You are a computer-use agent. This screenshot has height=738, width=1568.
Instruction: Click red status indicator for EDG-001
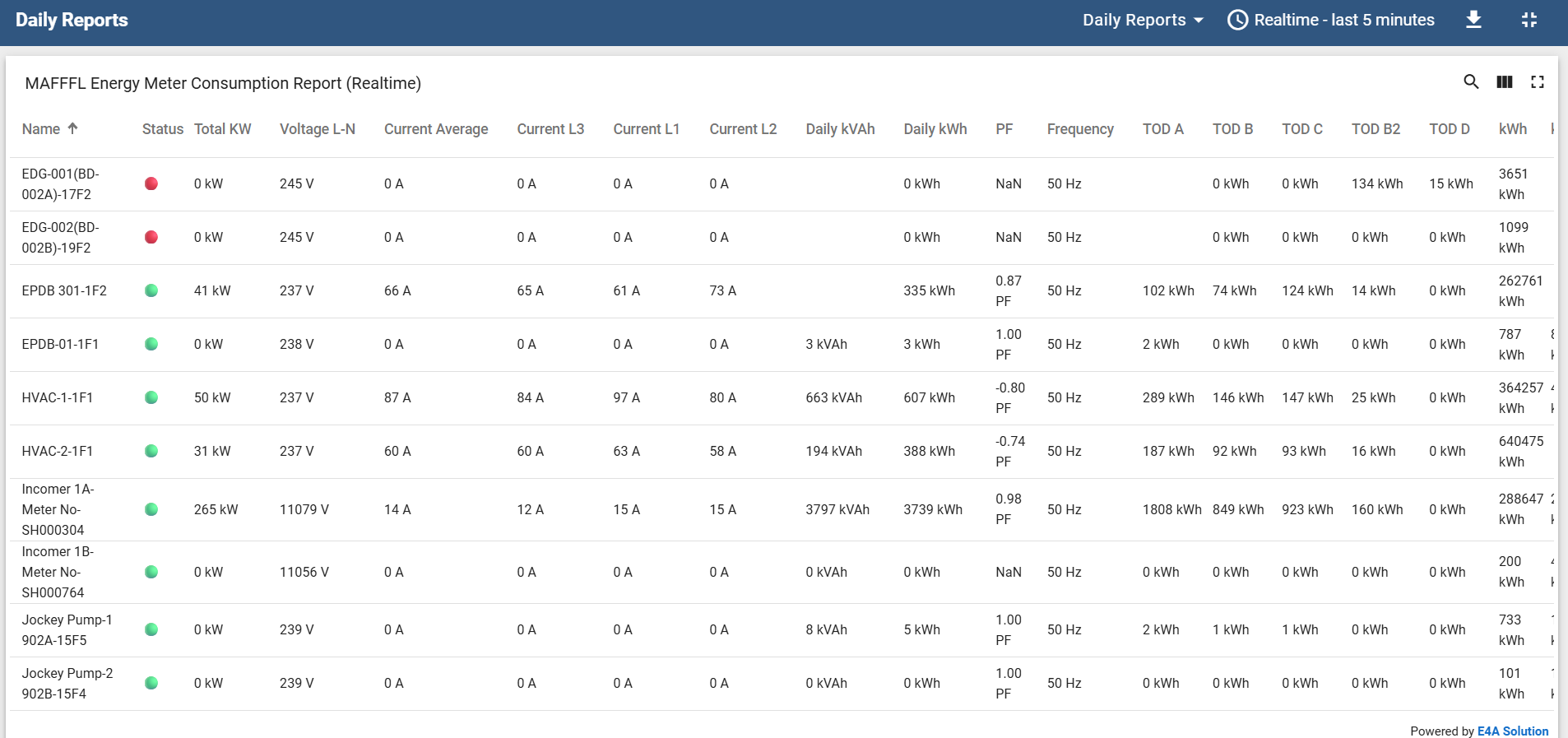(x=151, y=183)
